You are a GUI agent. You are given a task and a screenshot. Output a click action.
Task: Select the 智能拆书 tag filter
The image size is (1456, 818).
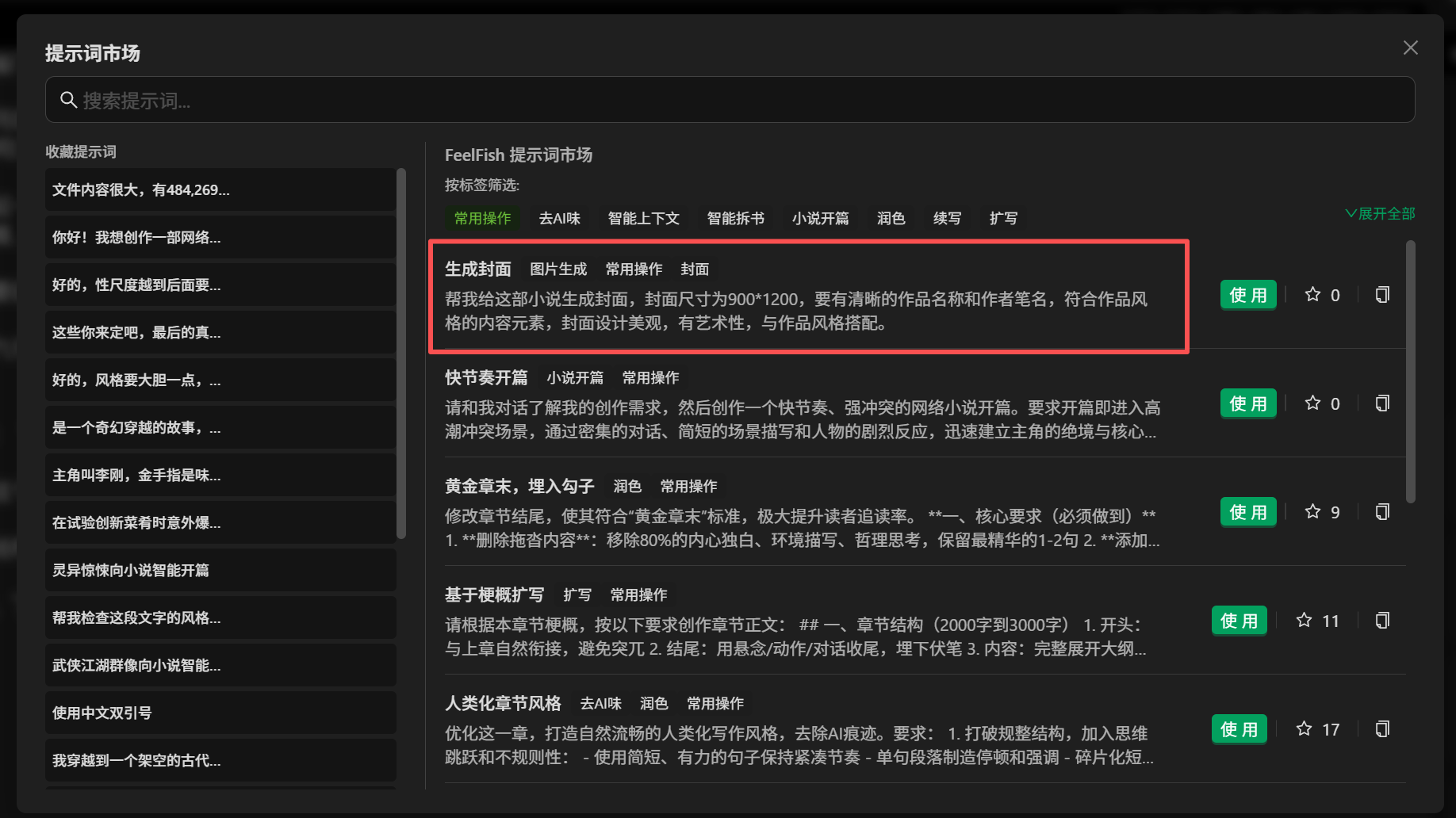(735, 218)
